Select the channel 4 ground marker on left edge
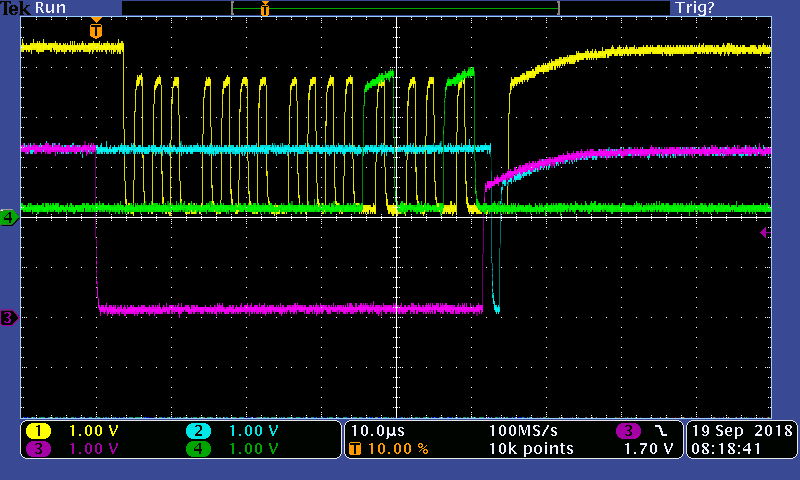 (9, 218)
